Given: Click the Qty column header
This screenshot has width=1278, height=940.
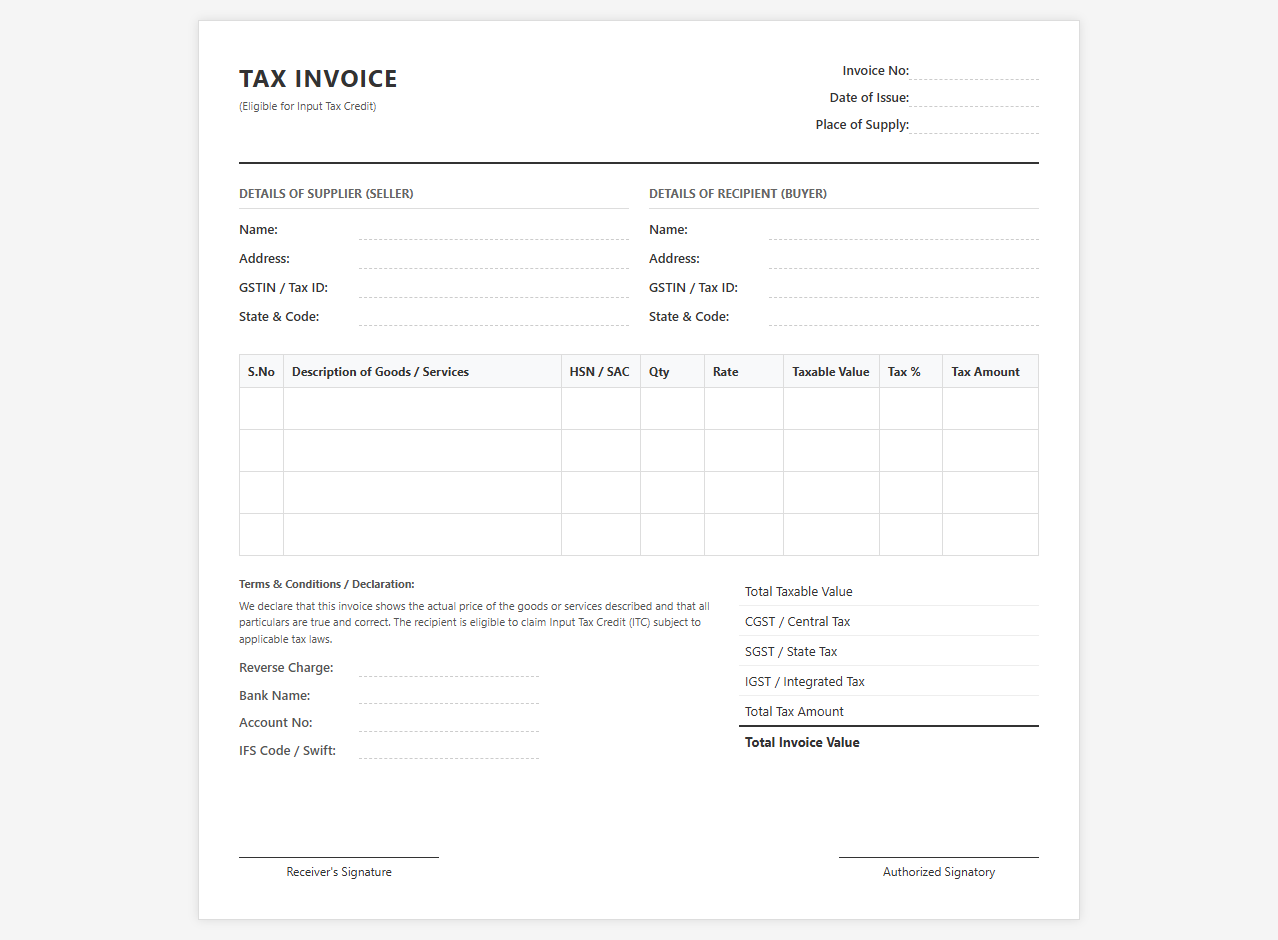Looking at the screenshot, I should [673, 372].
